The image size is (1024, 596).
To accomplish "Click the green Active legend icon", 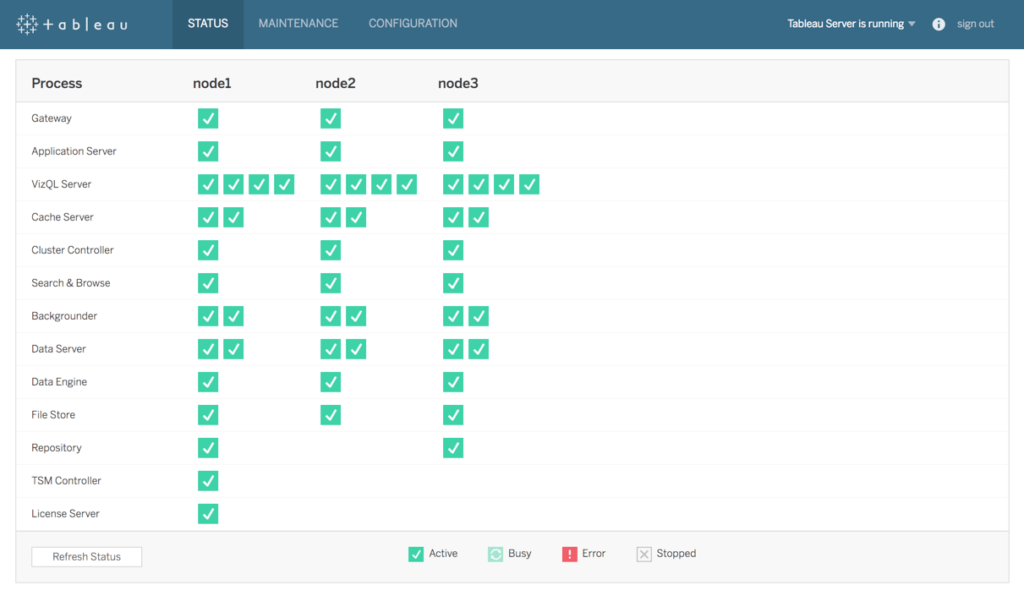I will 416,554.
